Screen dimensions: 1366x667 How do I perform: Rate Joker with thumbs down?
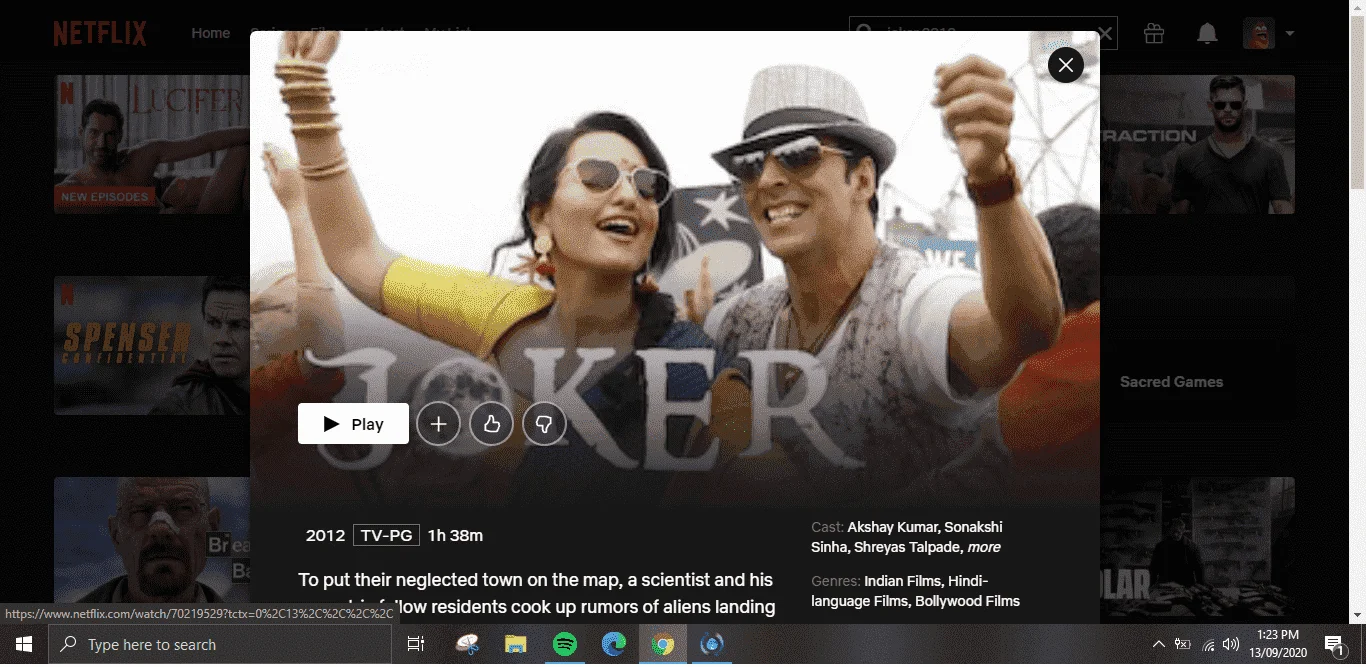(544, 424)
